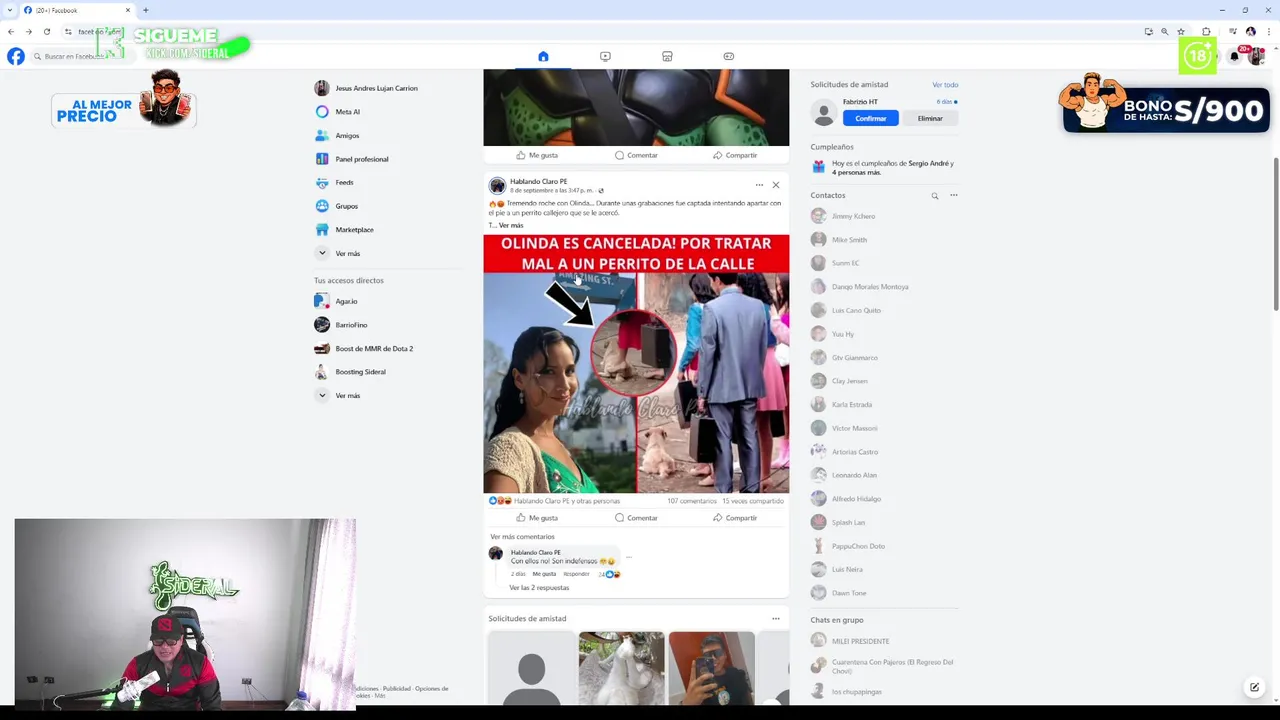1280x720 pixels.
Task: Click the Facebook logo icon
Action: tap(15, 56)
